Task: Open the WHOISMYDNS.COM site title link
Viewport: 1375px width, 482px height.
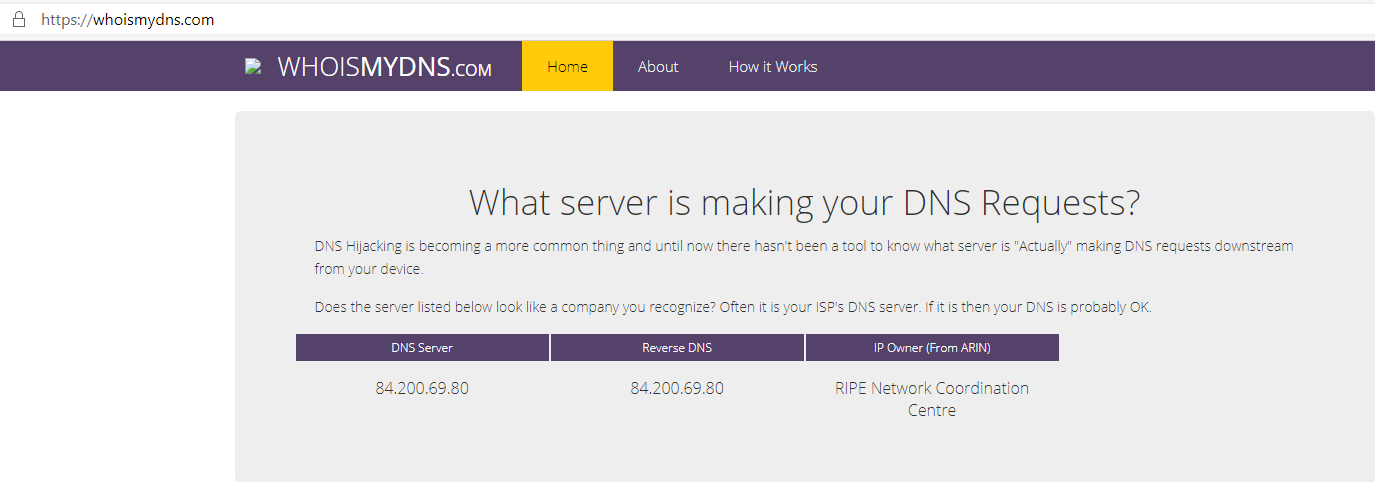Action: pos(384,67)
